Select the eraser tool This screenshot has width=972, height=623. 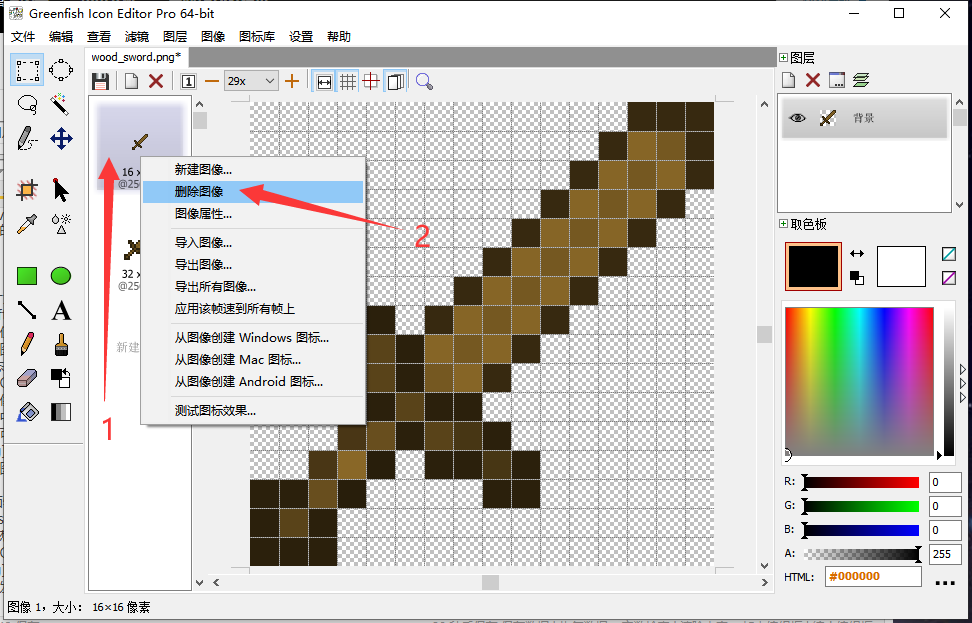tap(27, 378)
